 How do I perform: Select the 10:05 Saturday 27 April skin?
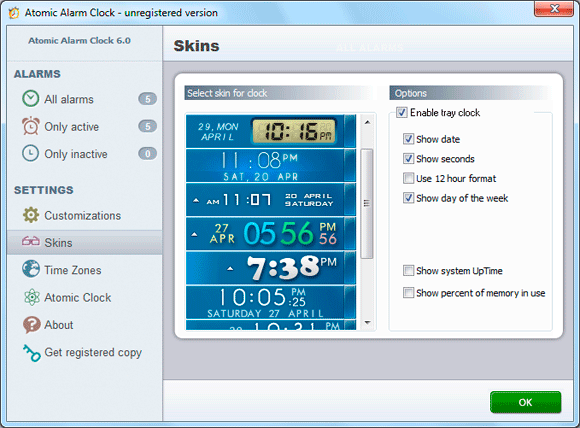point(271,302)
